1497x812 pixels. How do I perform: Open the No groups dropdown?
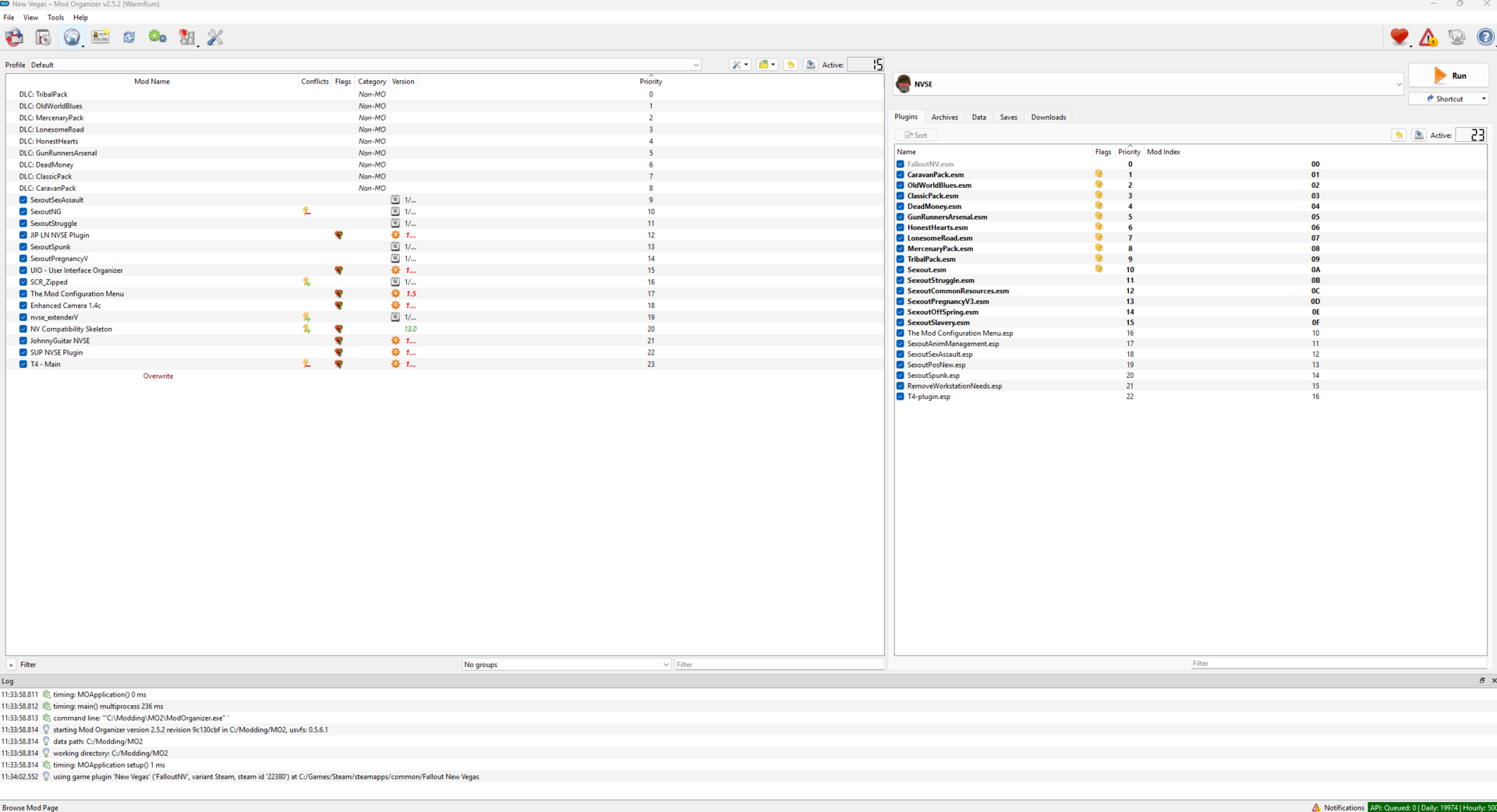(x=566, y=665)
